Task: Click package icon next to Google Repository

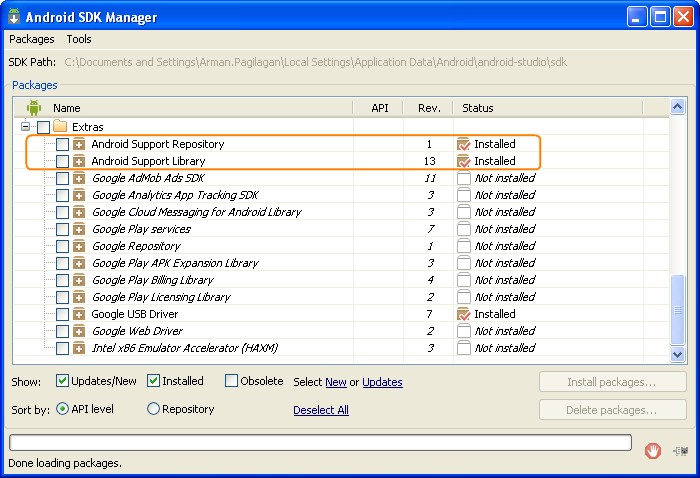Action: tap(79, 246)
